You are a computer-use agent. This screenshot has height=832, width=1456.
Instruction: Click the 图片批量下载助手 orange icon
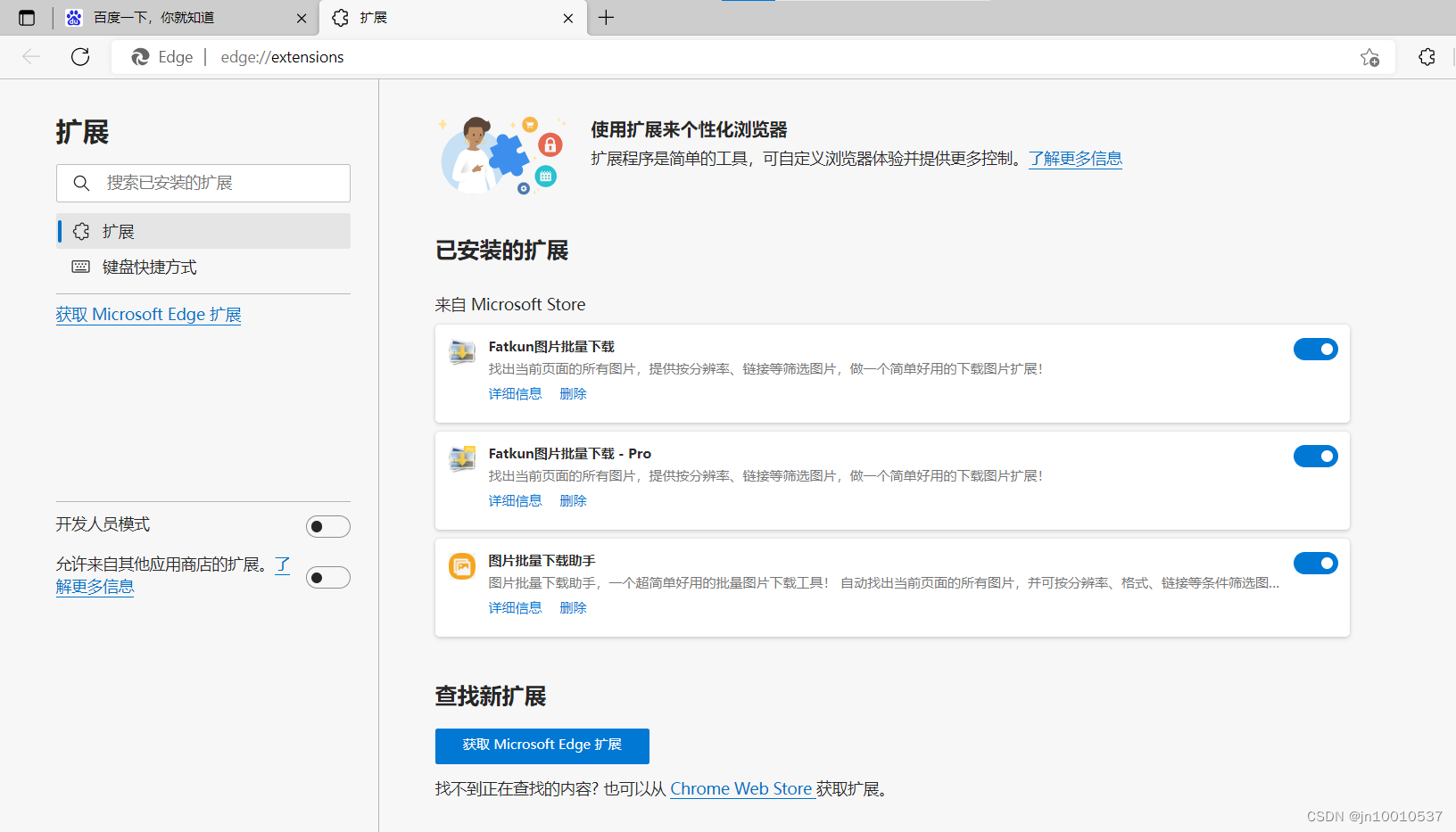(x=462, y=566)
